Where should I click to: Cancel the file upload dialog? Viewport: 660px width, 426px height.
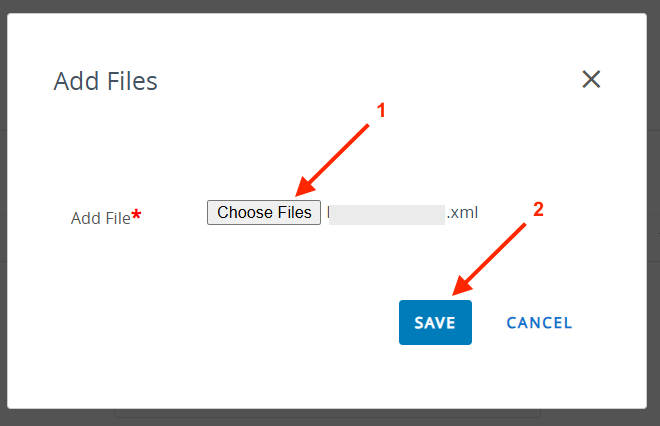click(539, 323)
